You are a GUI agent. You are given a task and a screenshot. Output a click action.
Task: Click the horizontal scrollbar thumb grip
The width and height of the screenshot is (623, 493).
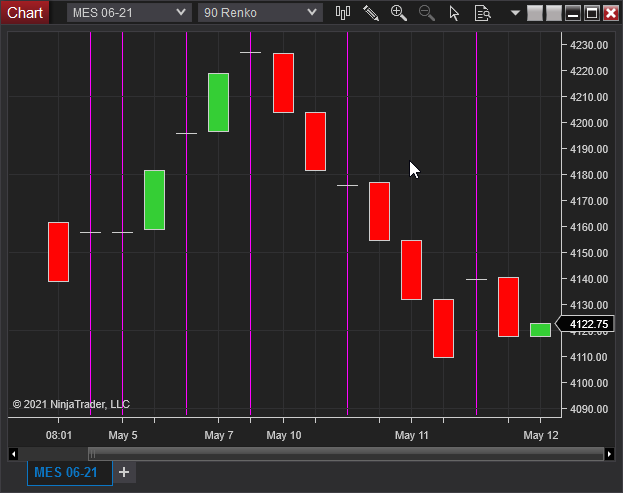[x=92, y=454]
